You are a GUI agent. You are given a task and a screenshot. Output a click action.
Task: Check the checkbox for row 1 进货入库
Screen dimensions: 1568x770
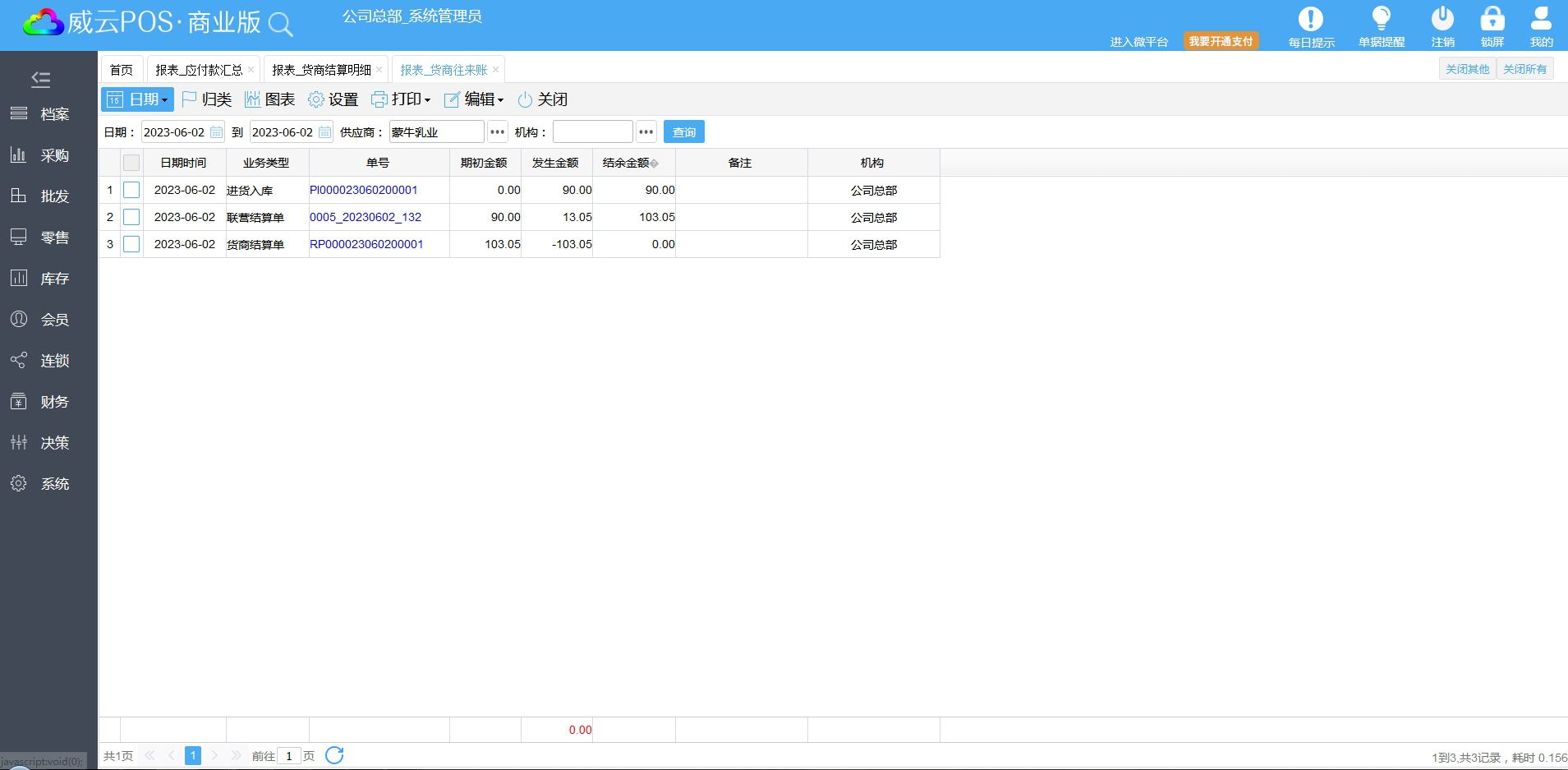131,190
